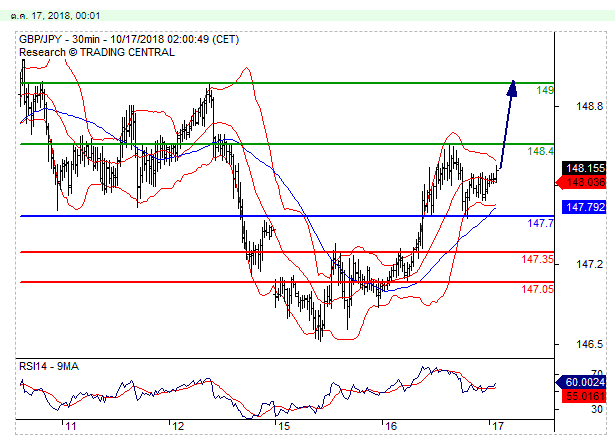Click the red support label 147.35
Viewport: 615px width, 442px height.
coord(537,259)
